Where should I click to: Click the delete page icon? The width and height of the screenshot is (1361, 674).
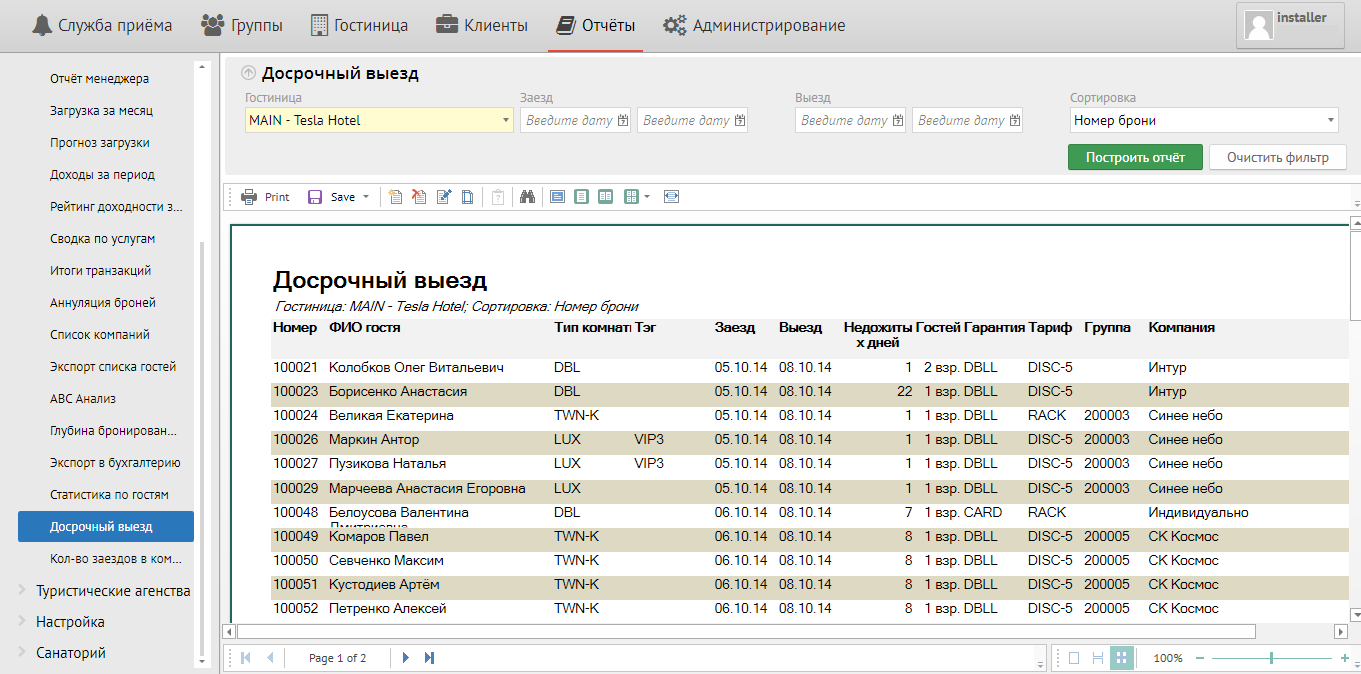pyautogui.click(x=420, y=197)
